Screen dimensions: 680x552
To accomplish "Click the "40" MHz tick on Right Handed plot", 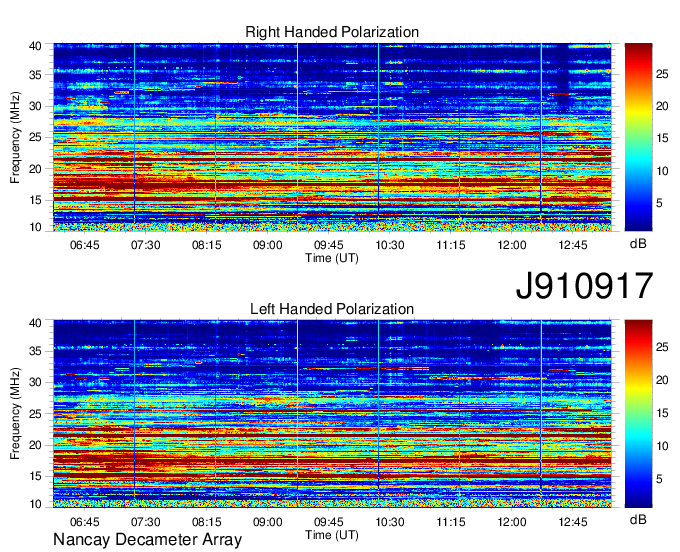I will point(35,46).
